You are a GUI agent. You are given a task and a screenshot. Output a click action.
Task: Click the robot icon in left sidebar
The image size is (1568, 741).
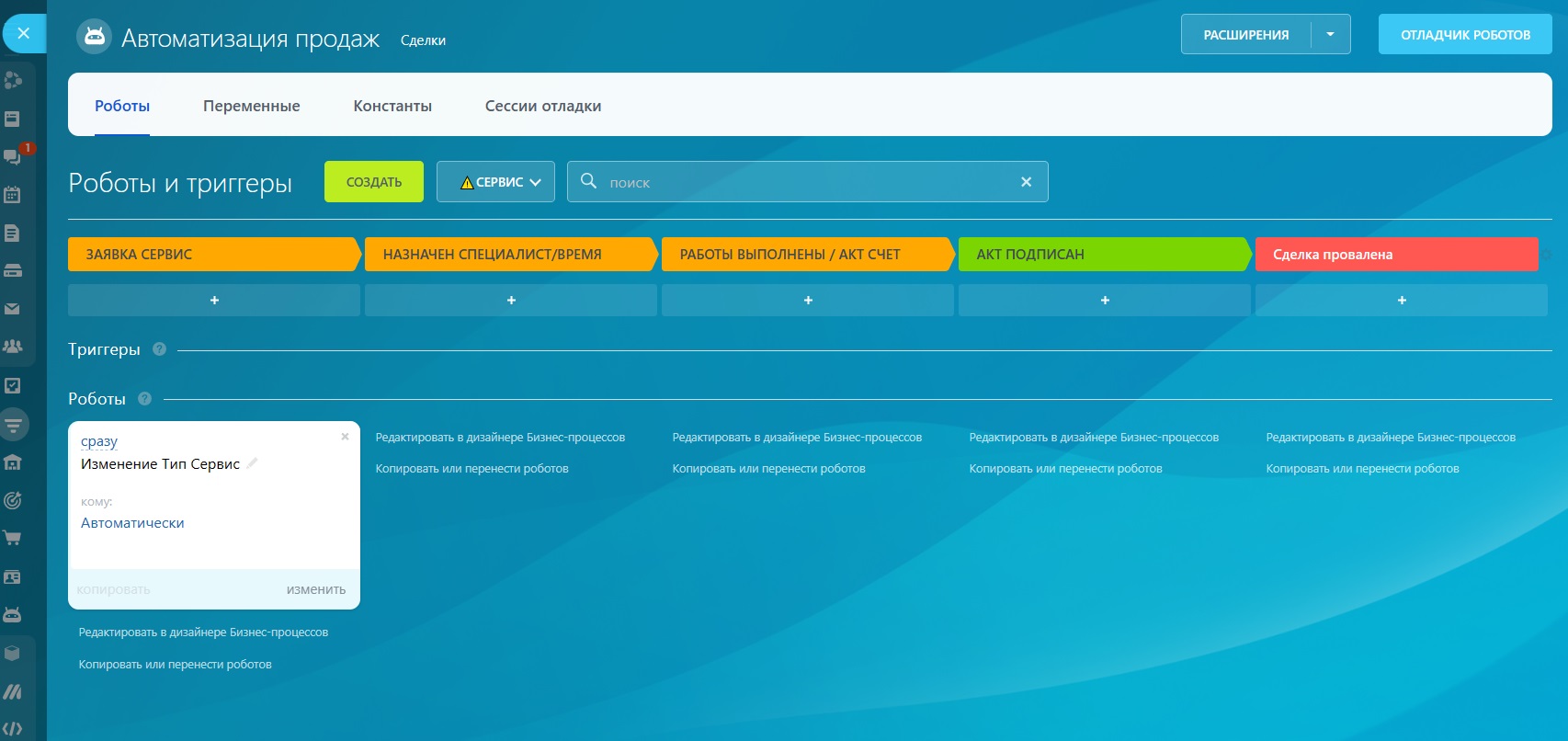click(x=12, y=615)
